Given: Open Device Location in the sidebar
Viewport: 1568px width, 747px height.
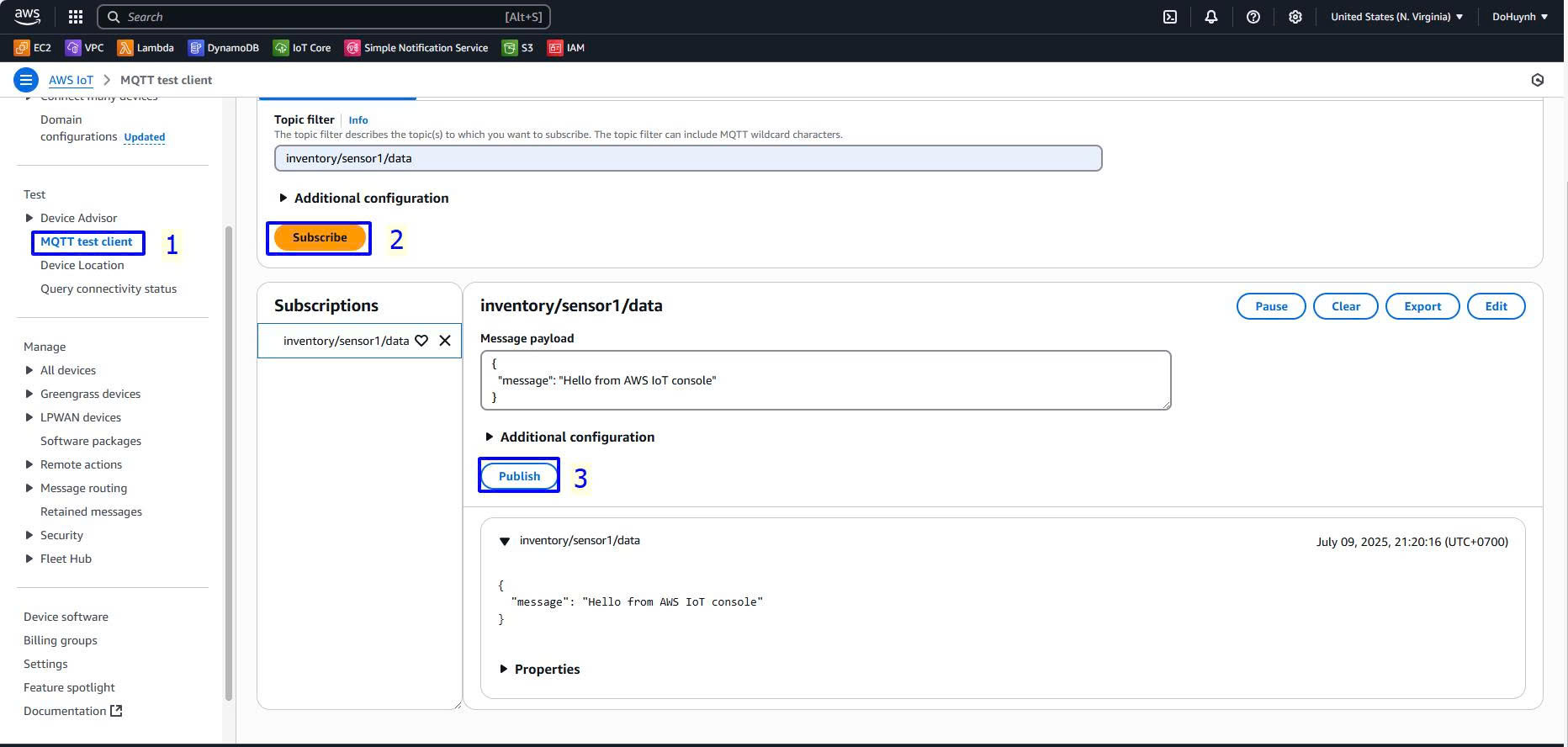Looking at the screenshot, I should click(x=82, y=265).
